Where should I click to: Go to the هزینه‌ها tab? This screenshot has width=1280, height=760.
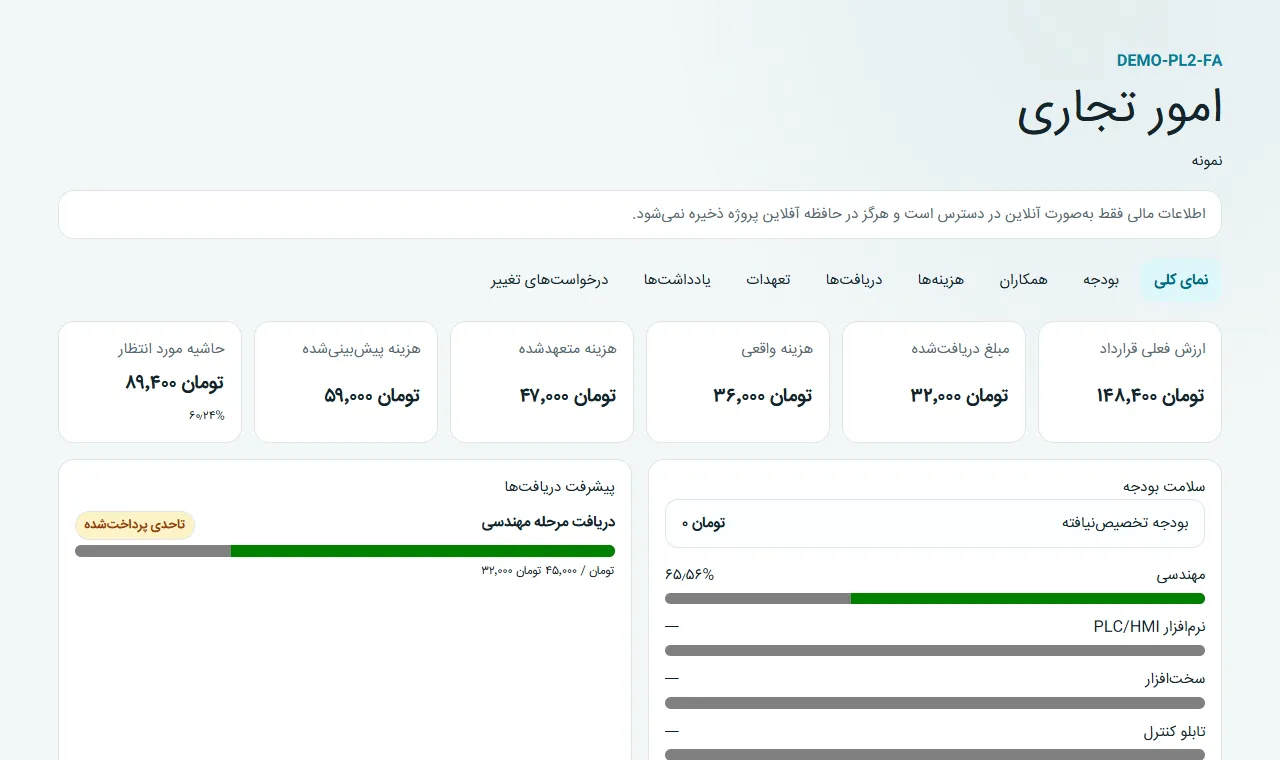tap(941, 280)
